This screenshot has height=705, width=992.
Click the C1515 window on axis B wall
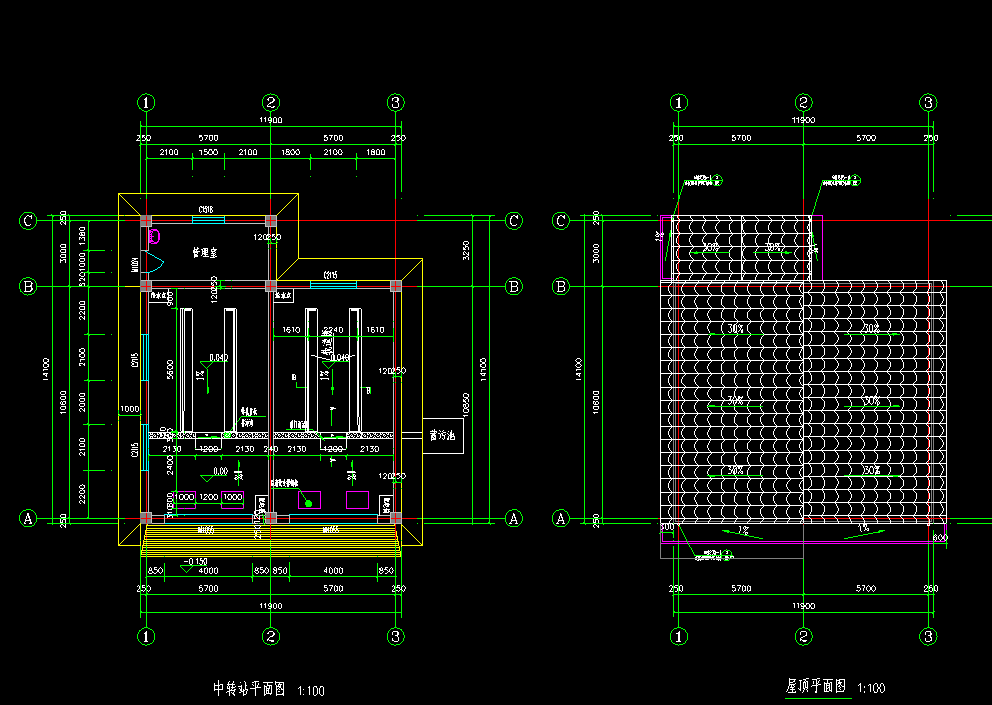332,284
